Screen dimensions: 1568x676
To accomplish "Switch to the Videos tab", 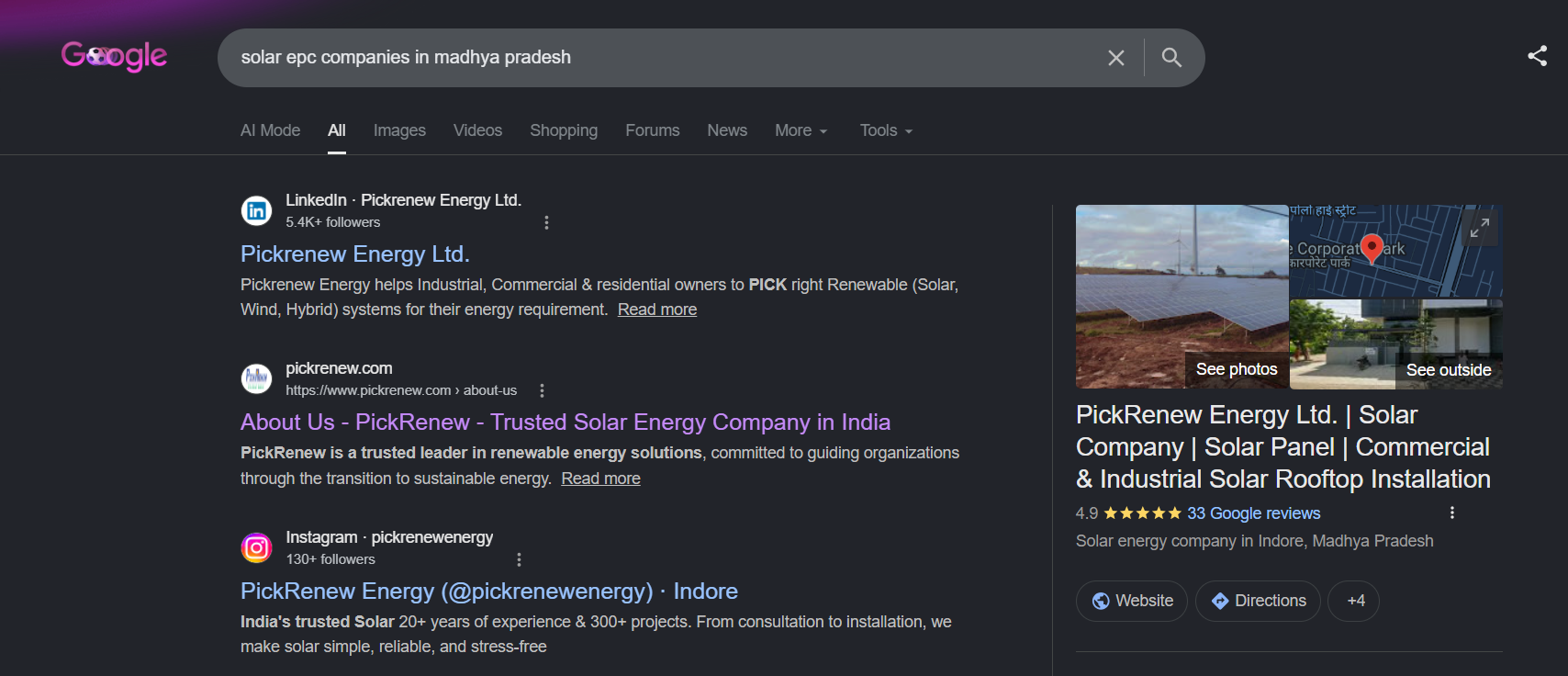I will [477, 130].
